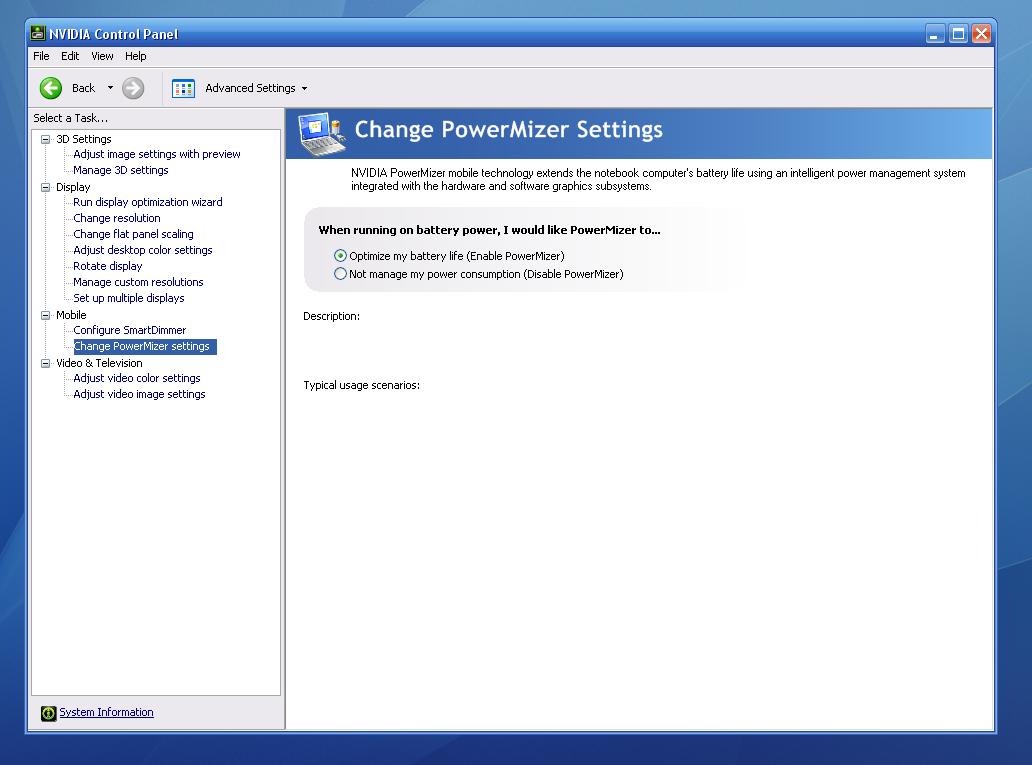Screen dimensions: 1032x765
Task: Open Adjust video color settings
Action: click(137, 378)
